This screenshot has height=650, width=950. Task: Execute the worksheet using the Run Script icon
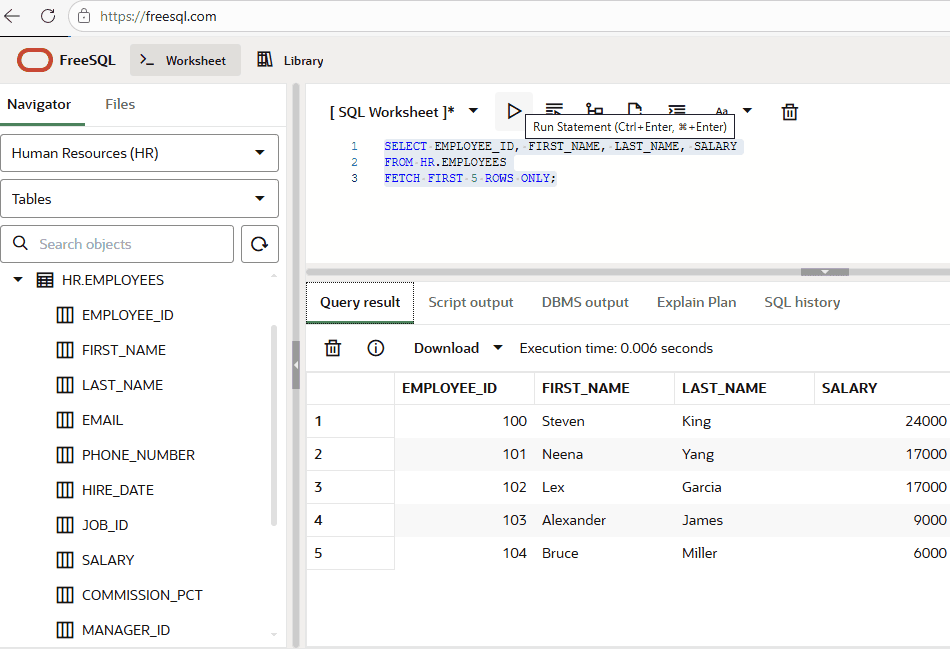pos(554,111)
